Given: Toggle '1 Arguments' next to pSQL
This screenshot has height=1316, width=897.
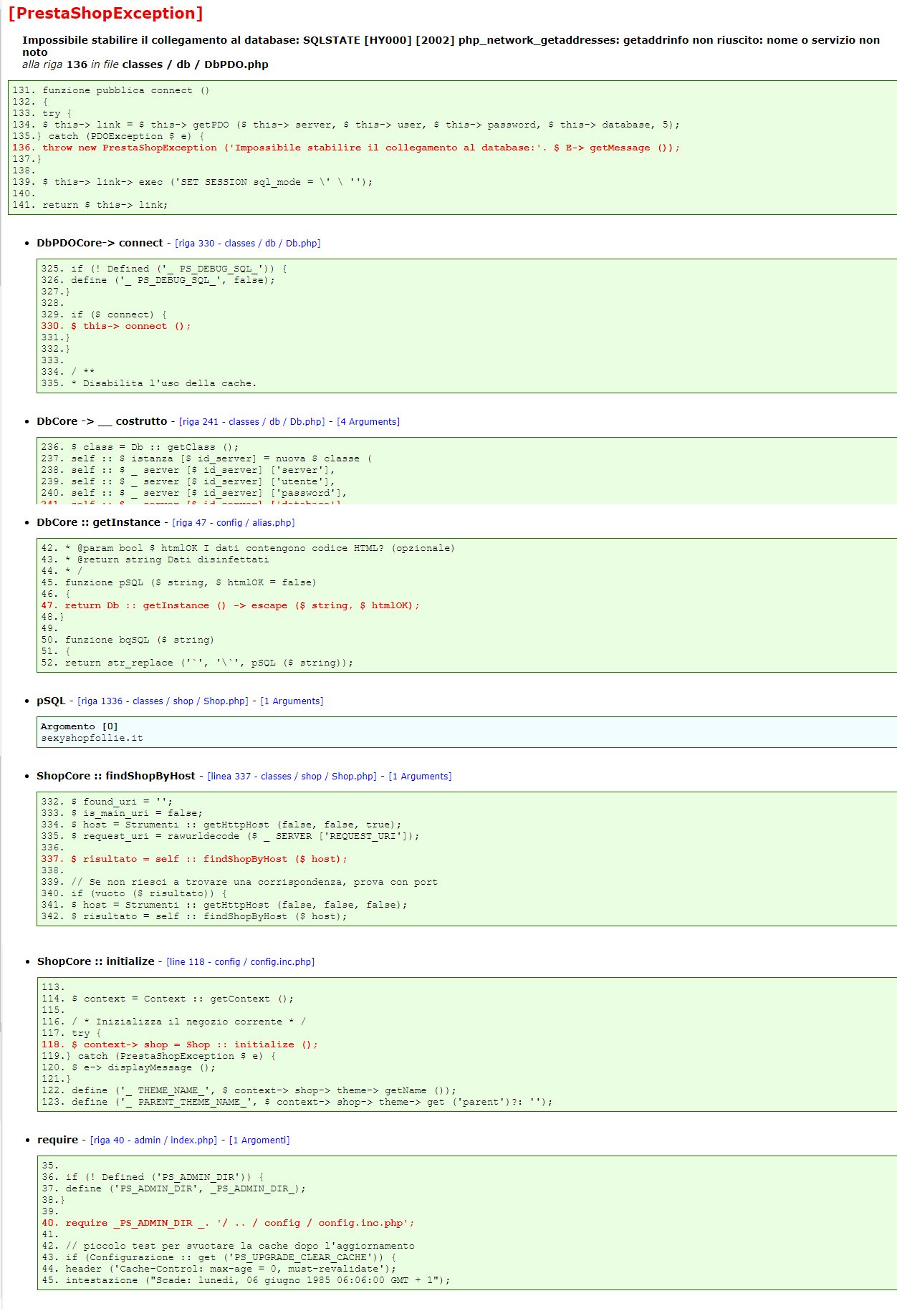Looking at the screenshot, I should pyautogui.click(x=292, y=701).
